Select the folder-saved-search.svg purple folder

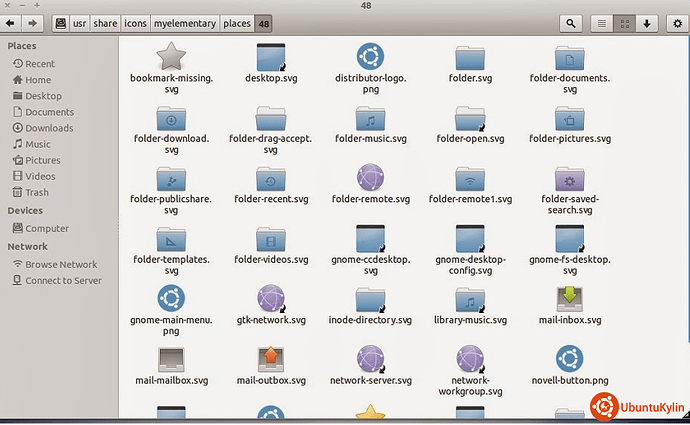tap(569, 178)
